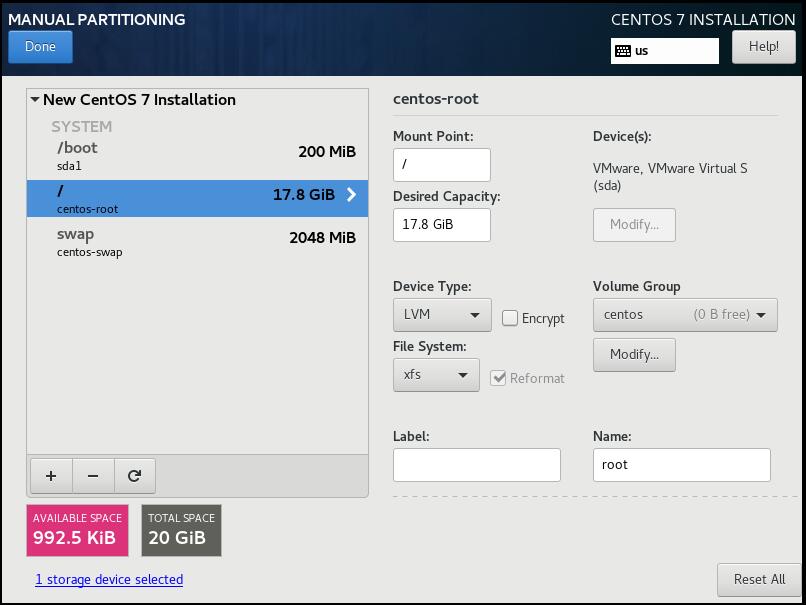The width and height of the screenshot is (806, 605).
Task: Click the Label input field
Action: pyautogui.click(x=477, y=465)
